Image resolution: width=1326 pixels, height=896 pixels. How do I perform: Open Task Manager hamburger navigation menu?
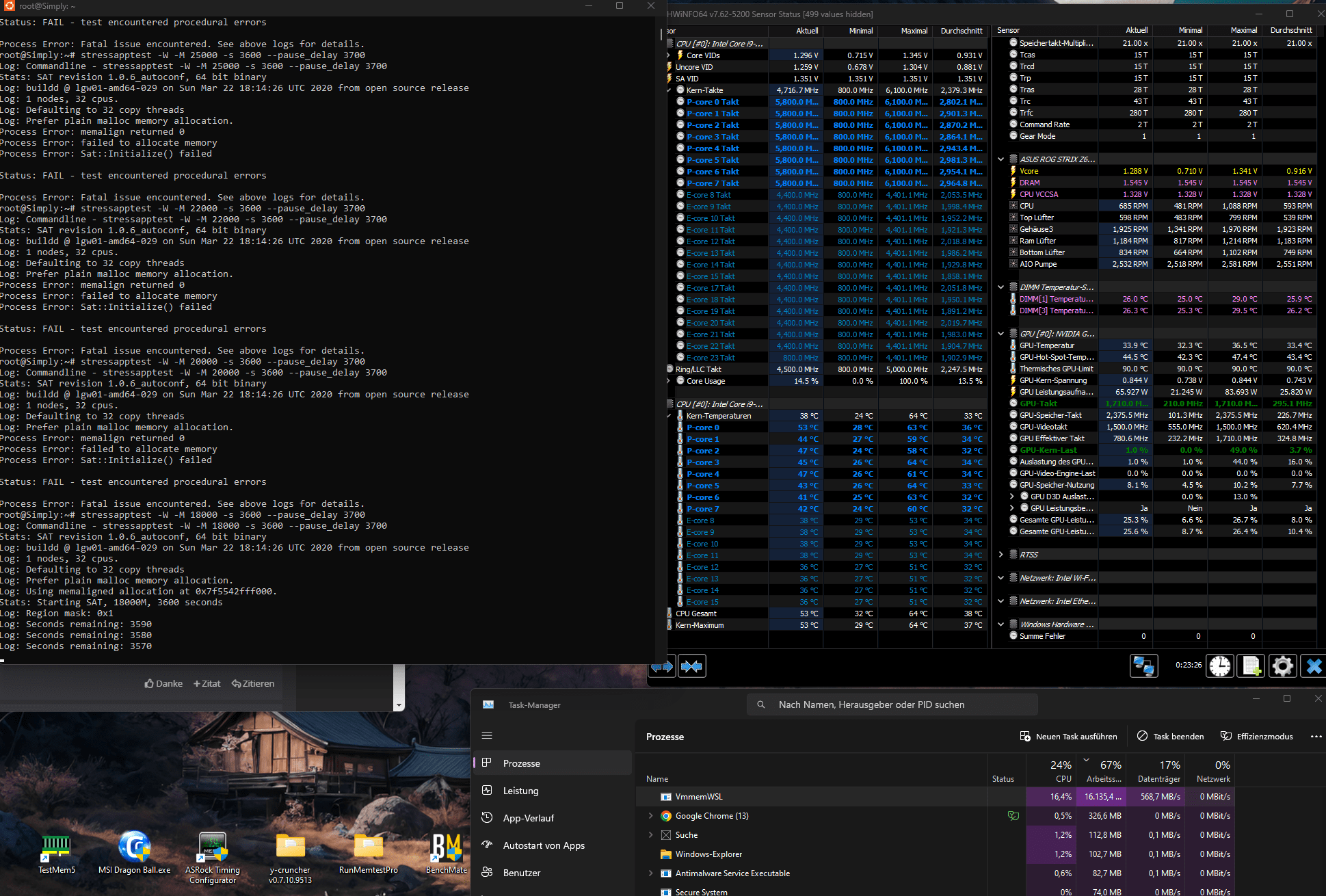[x=487, y=735]
